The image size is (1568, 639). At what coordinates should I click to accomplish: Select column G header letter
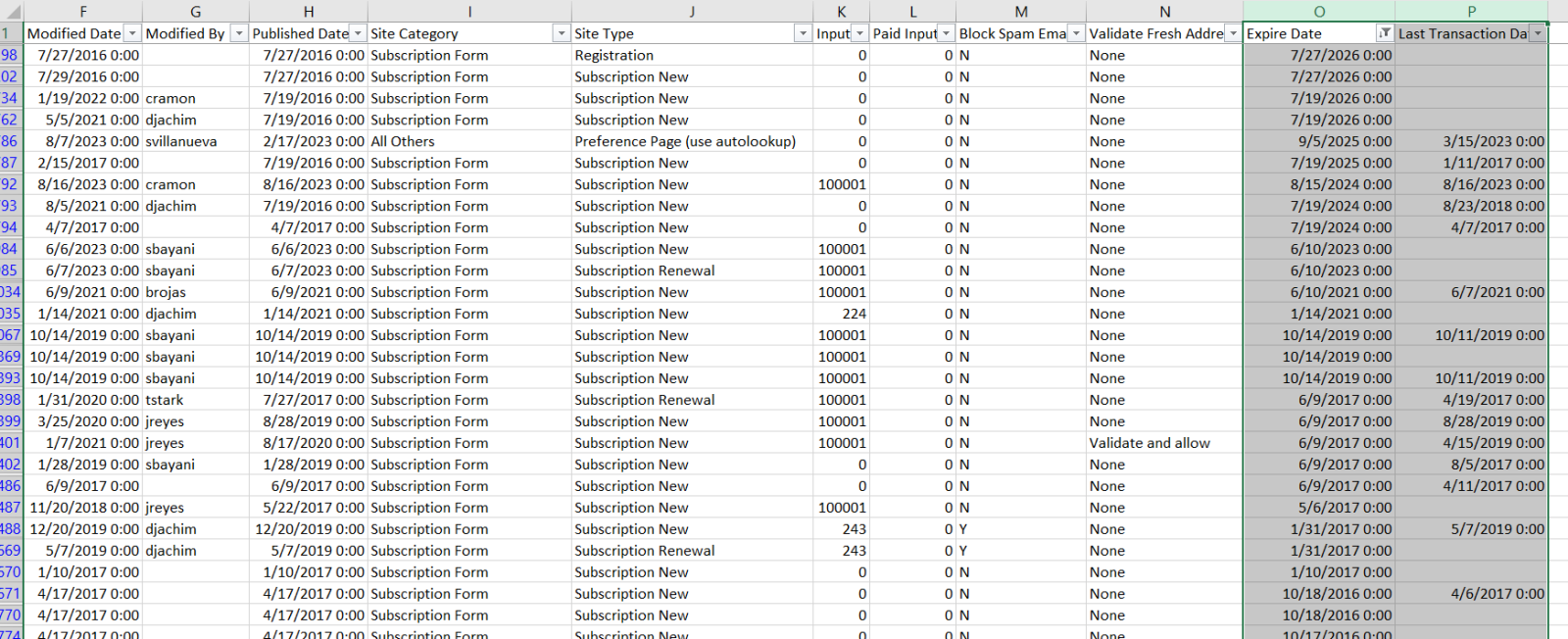(196, 12)
